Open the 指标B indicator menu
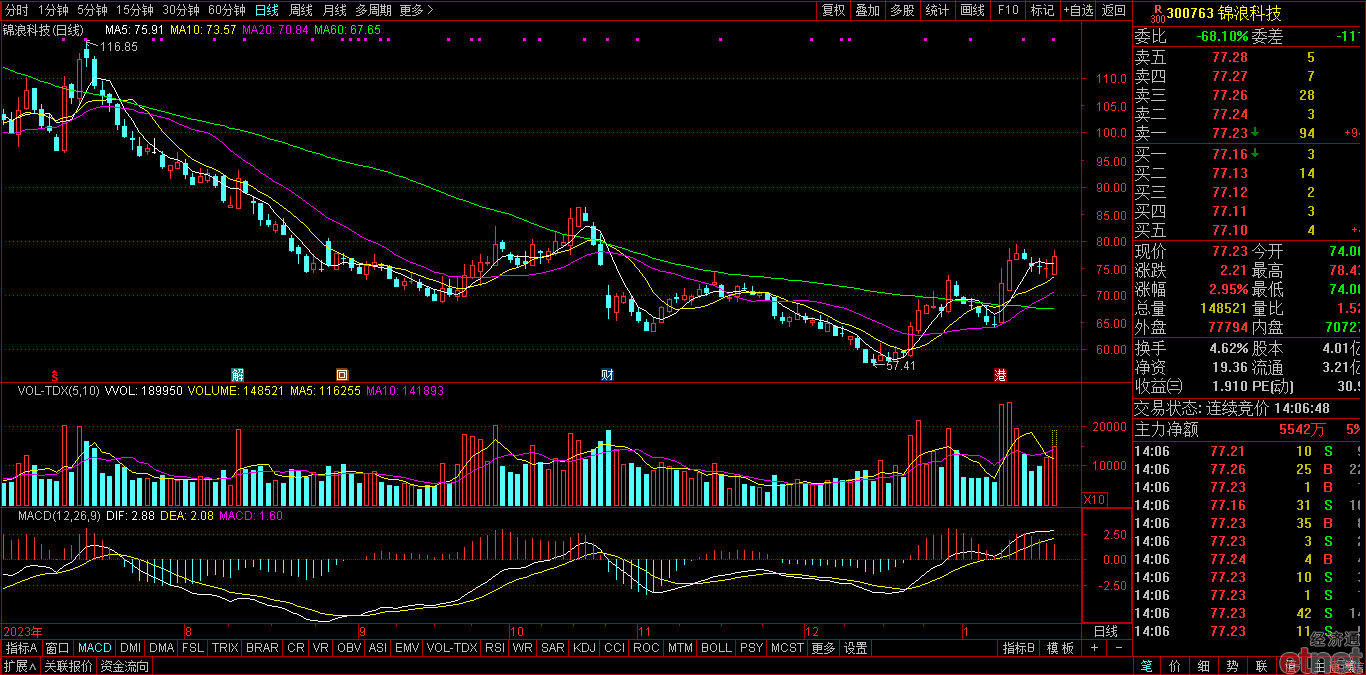The image size is (1366, 675). point(1019,648)
